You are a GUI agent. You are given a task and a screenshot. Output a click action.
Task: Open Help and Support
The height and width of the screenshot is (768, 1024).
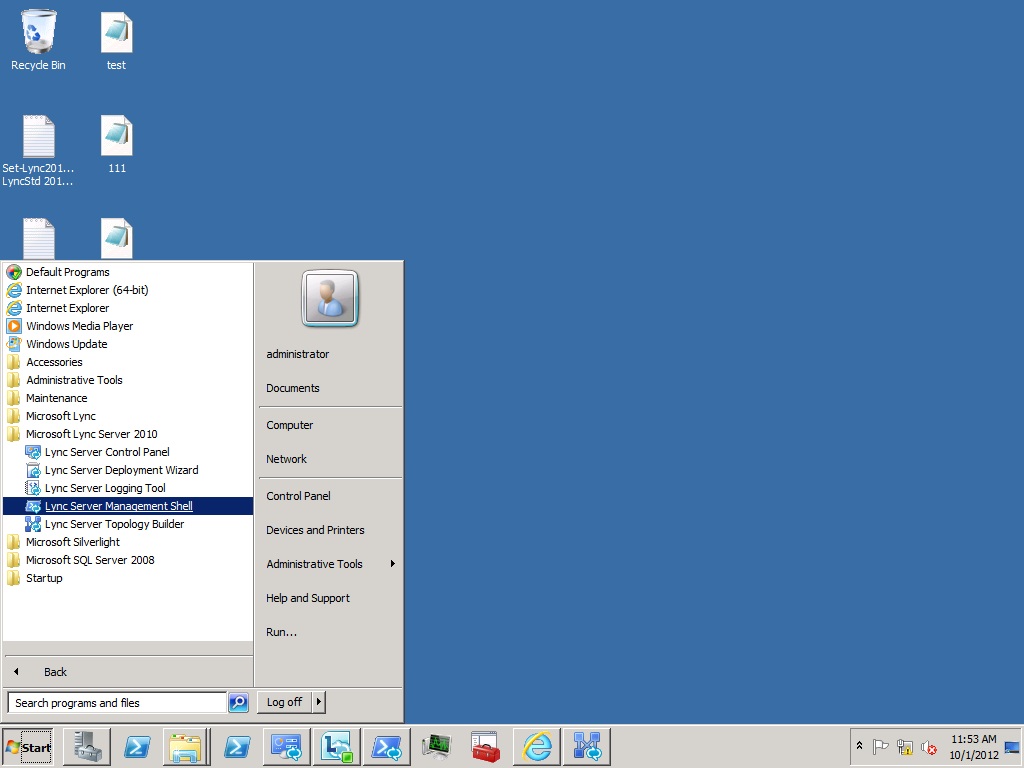tap(307, 598)
